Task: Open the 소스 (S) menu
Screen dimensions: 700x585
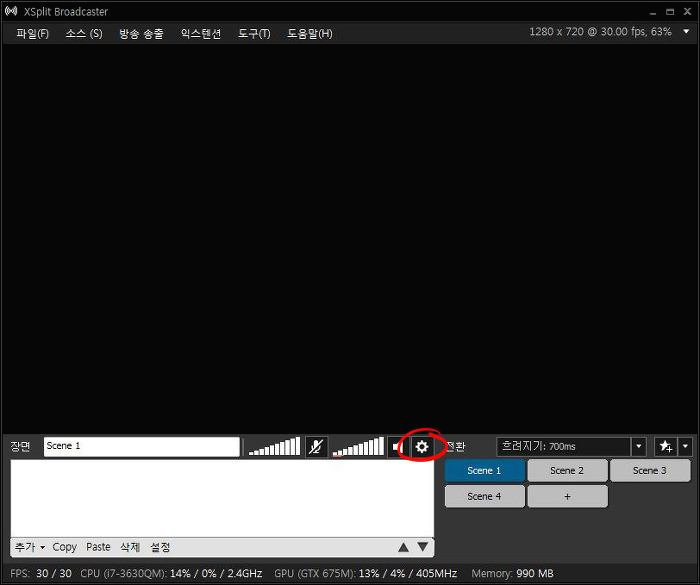Action: [84, 33]
